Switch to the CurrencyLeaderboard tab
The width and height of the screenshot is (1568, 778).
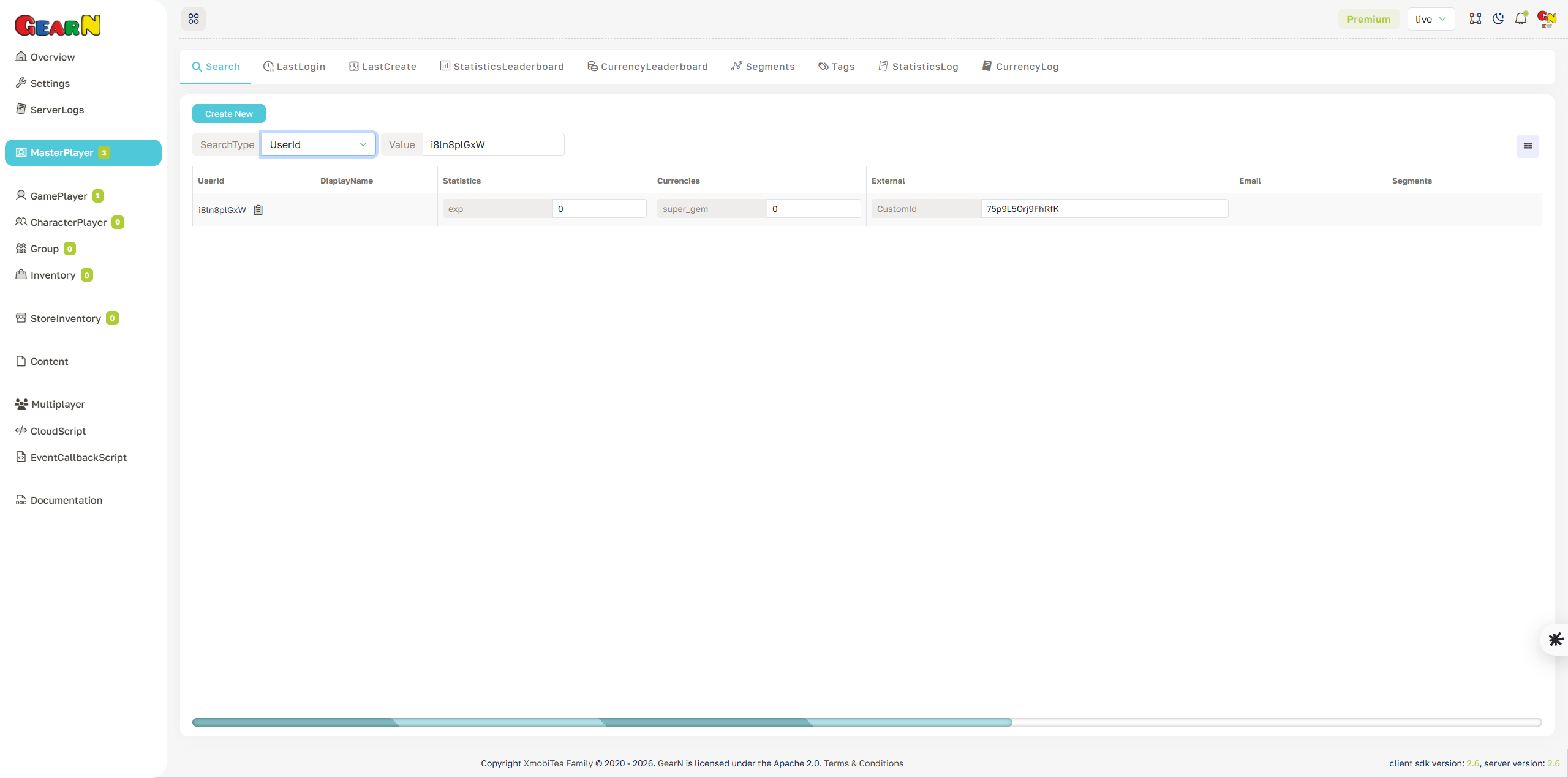point(647,66)
